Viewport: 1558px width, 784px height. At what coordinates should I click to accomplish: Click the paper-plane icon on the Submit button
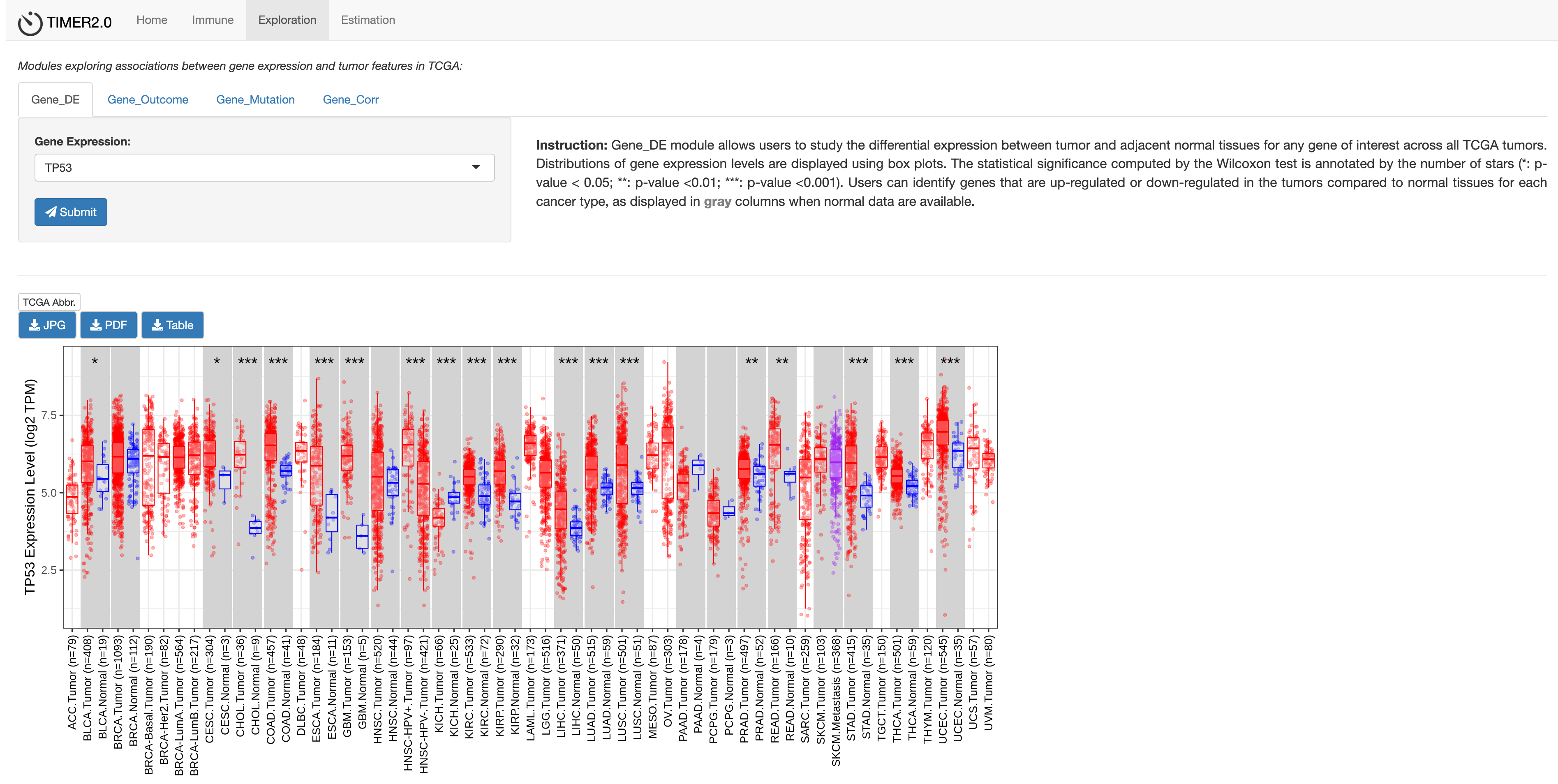51,212
